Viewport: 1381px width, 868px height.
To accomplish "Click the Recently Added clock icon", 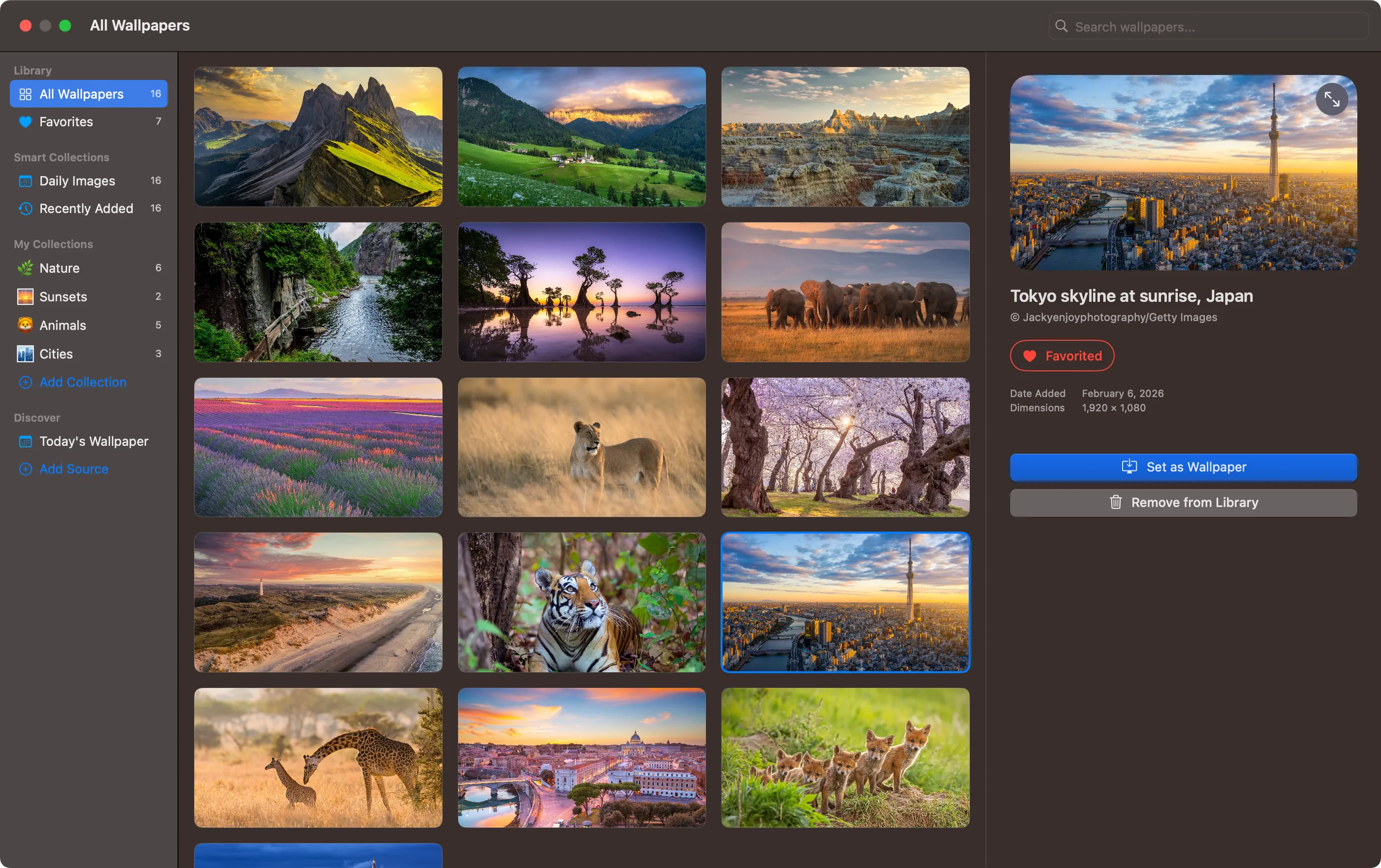I will point(25,209).
